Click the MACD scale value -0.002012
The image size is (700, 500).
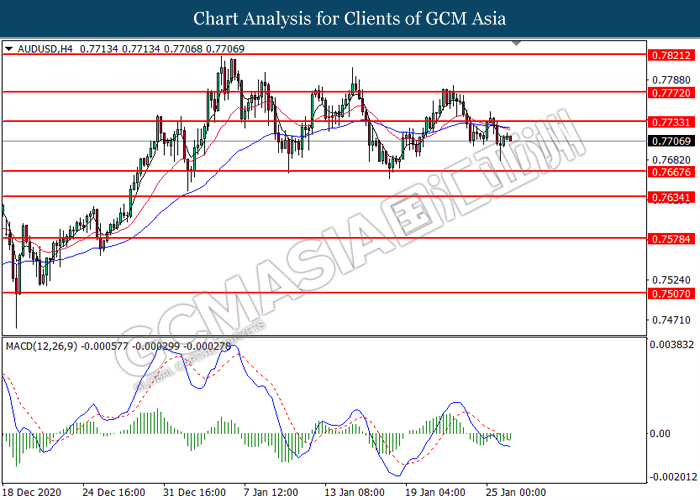pos(671,477)
